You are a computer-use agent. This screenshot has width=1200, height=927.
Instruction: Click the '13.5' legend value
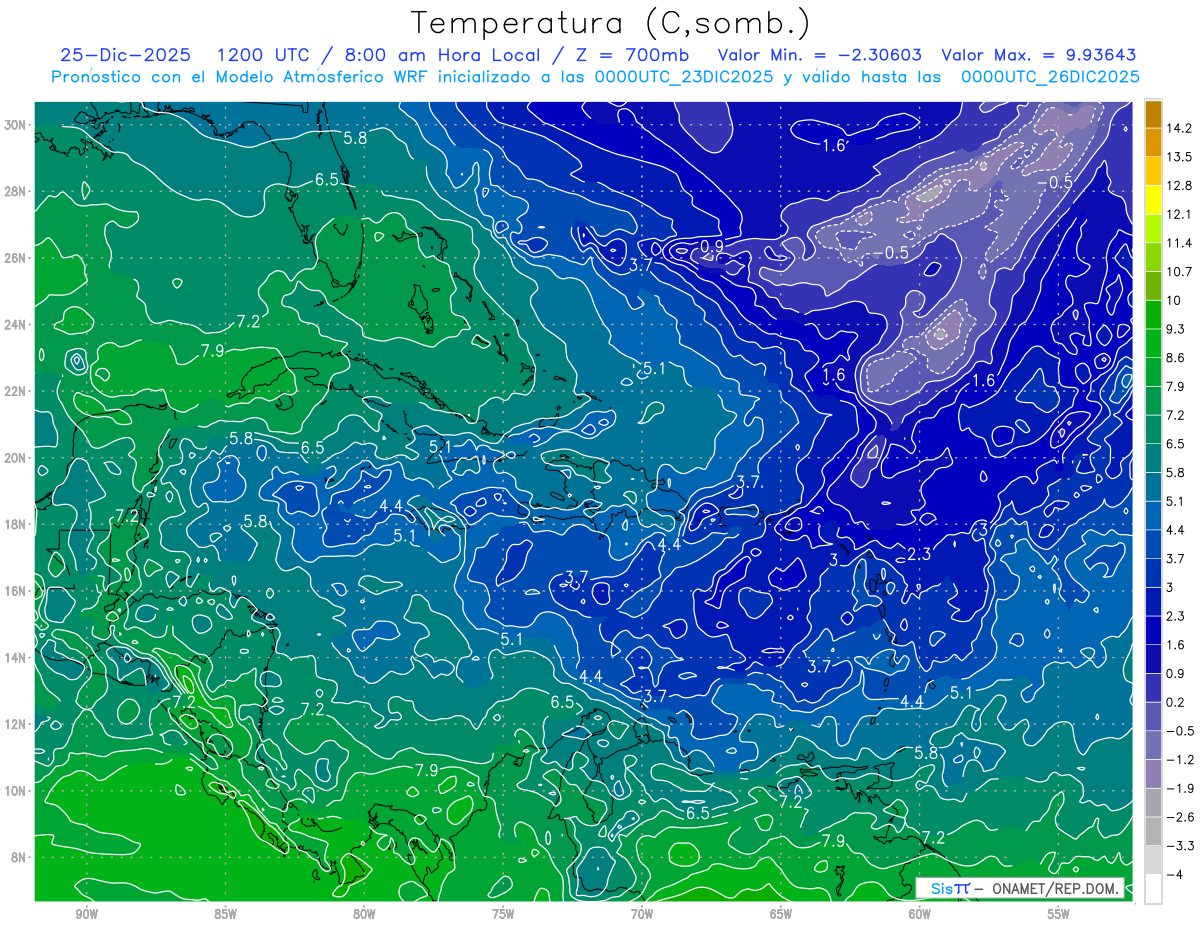pos(1179,157)
